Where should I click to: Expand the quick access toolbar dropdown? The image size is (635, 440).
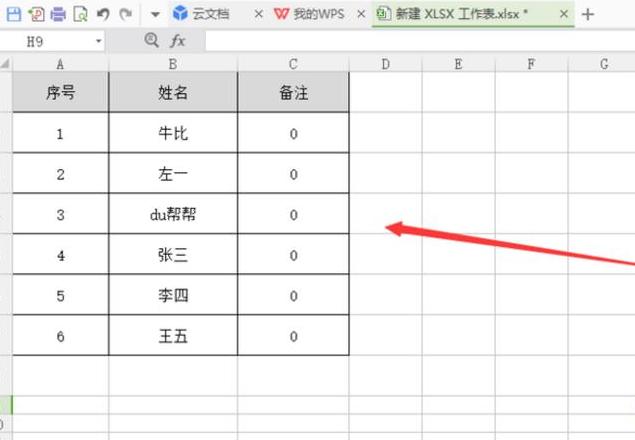pyautogui.click(x=155, y=15)
